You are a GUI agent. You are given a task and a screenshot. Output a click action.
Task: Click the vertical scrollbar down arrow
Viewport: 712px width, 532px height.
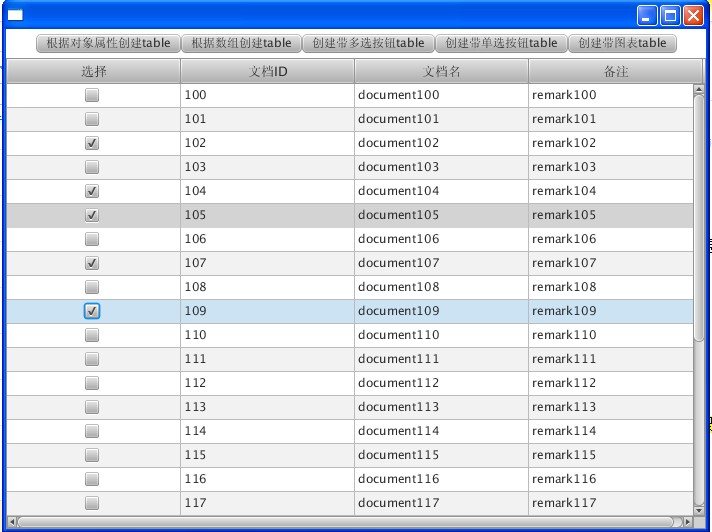point(698,510)
